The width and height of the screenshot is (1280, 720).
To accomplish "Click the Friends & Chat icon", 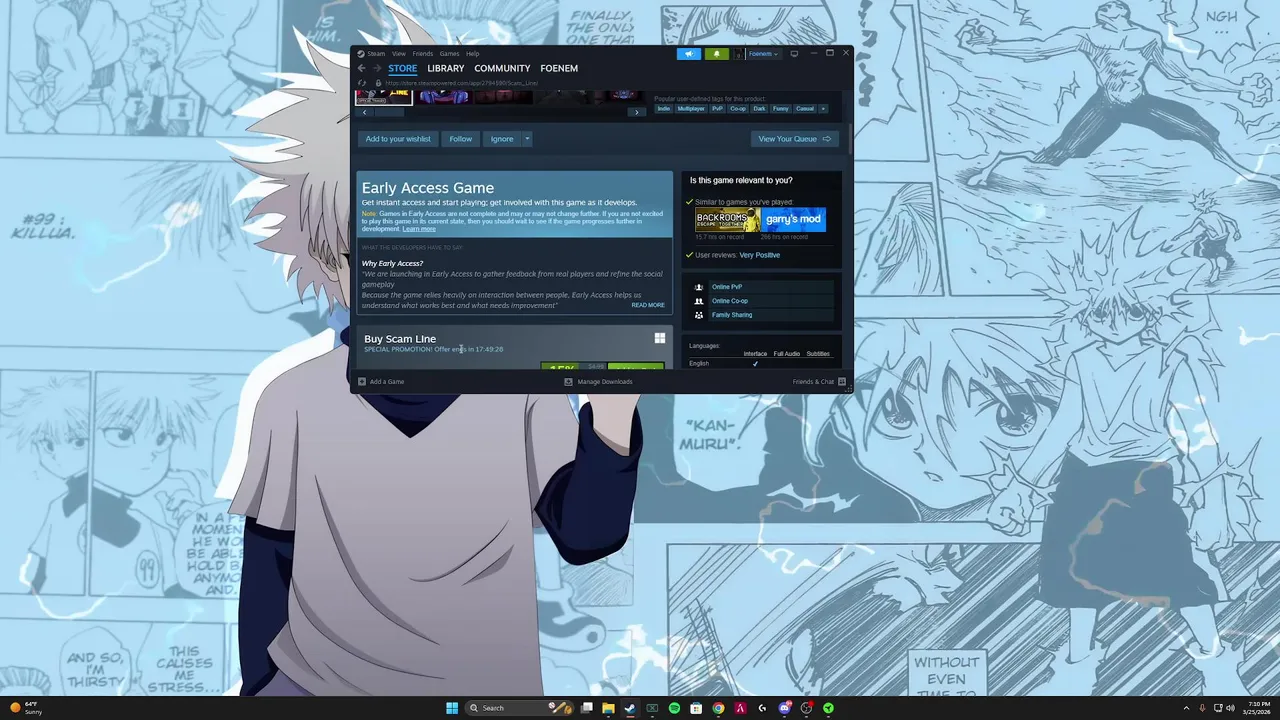I will coord(842,381).
